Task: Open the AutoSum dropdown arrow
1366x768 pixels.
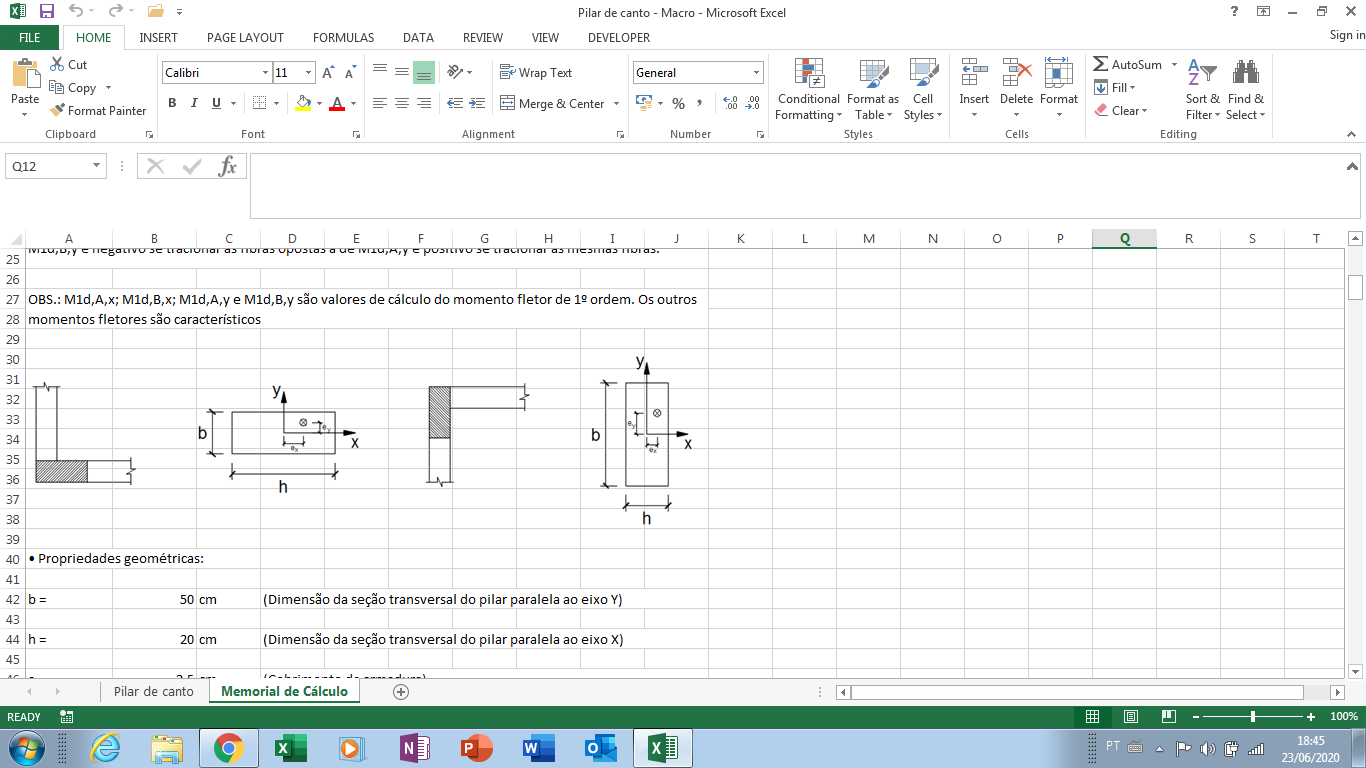Action: coord(1172,65)
